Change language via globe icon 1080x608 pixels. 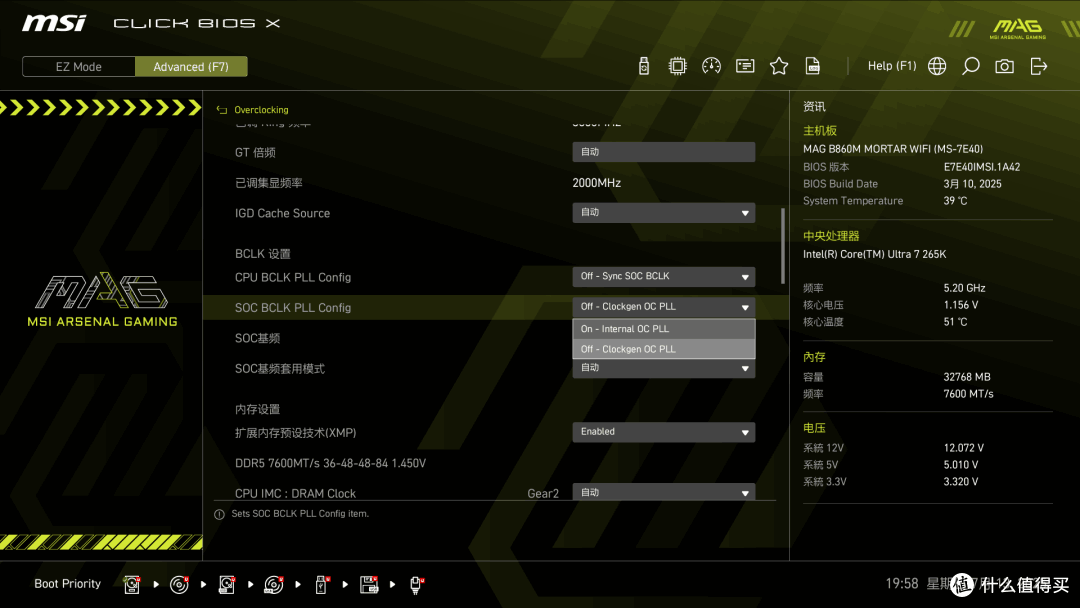[937, 66]
